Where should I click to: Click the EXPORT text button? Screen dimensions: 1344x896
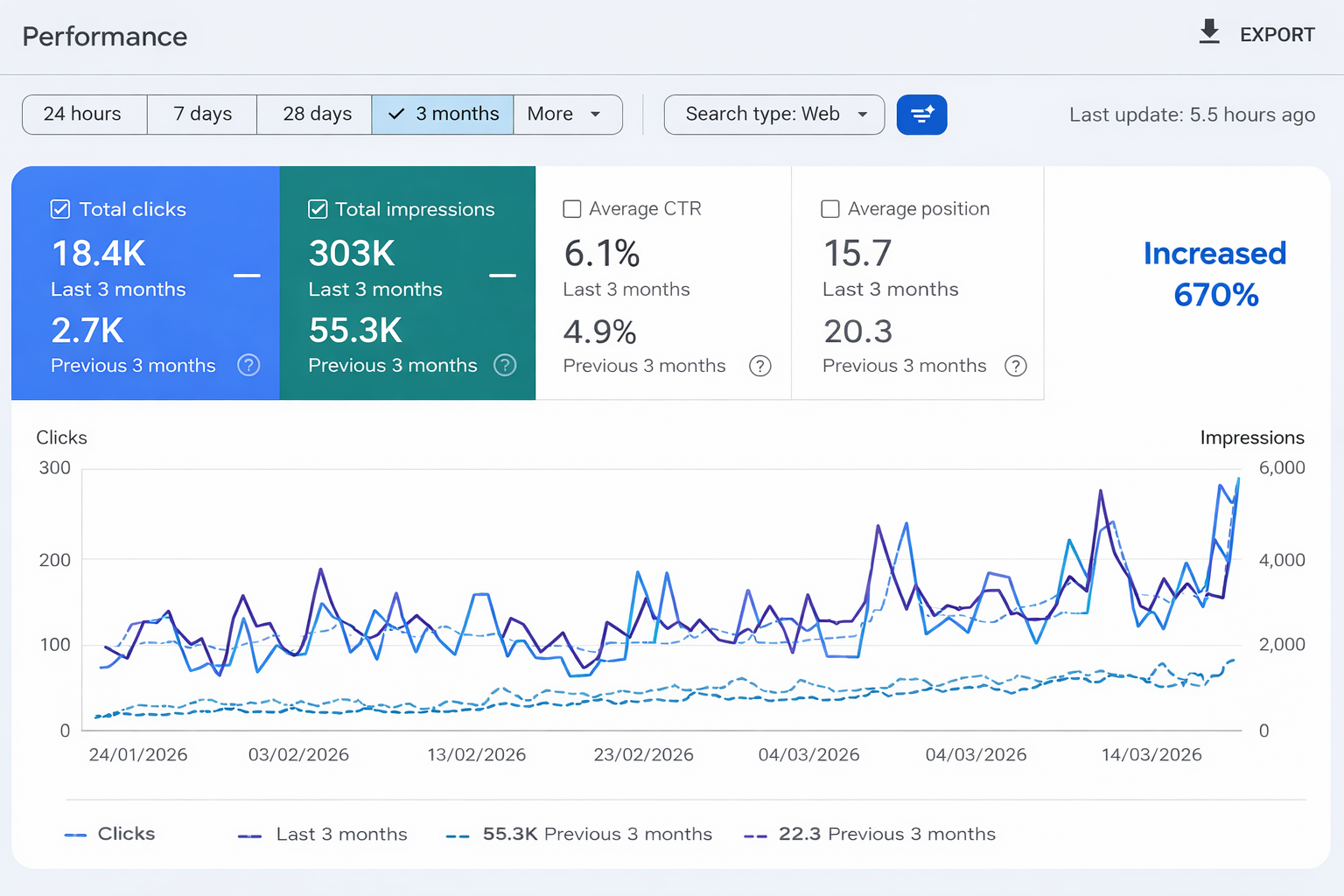[x=1277, y=35]
